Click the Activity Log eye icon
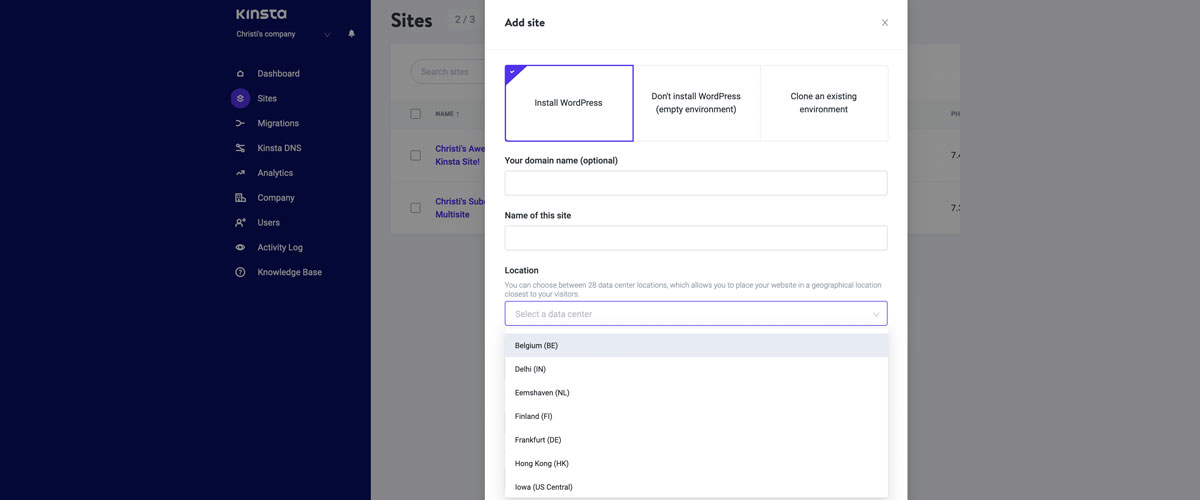The height and width of the screenshot is (500, 1200). pyautogui.click(x=240, y=247)
